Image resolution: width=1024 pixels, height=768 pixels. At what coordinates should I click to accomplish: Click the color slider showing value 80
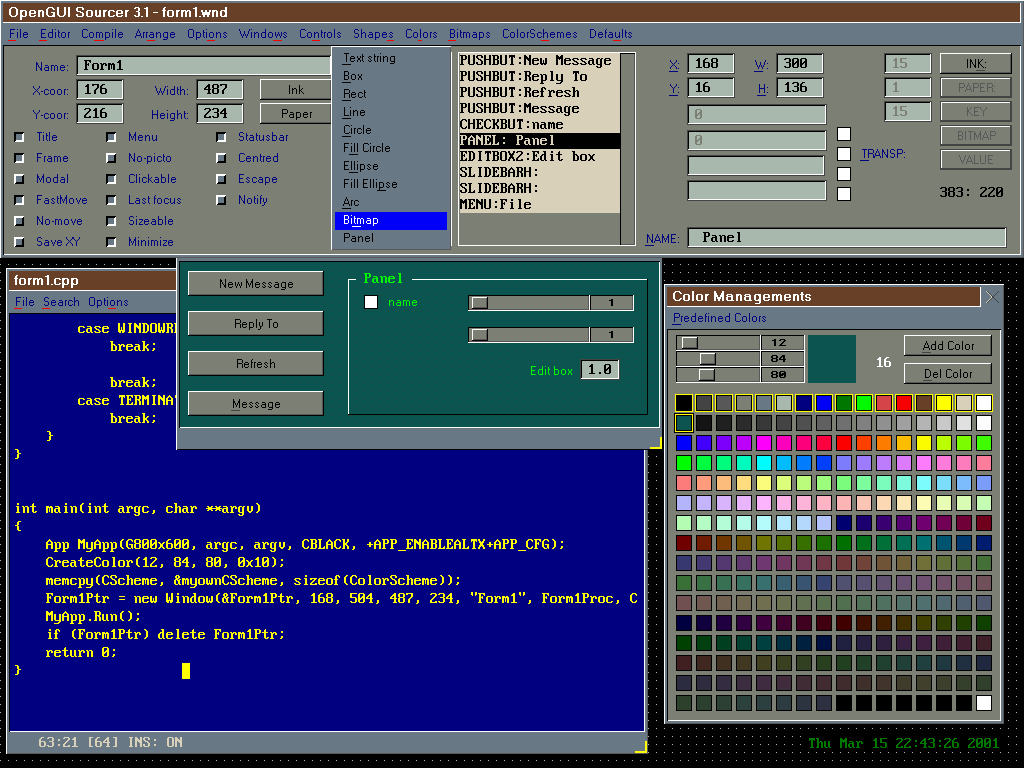718,375
